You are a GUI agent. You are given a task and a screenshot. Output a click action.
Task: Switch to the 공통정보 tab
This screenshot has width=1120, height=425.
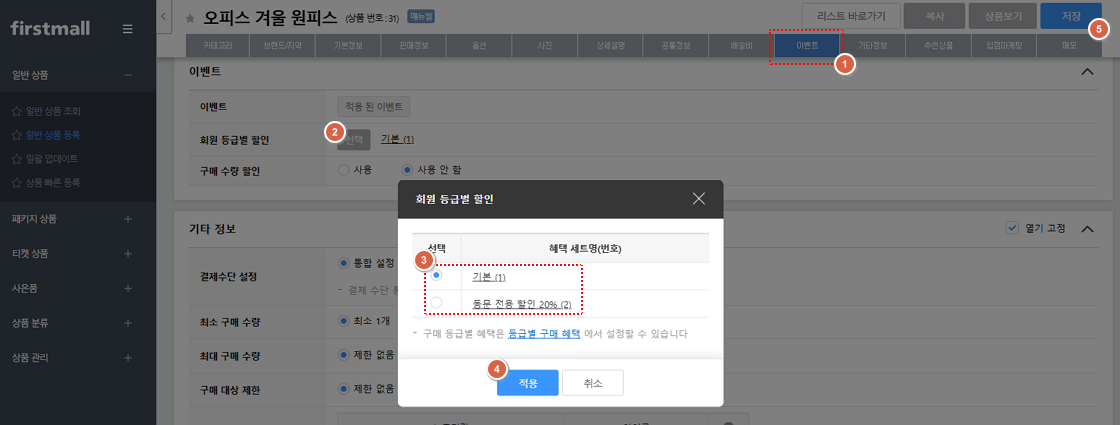676,45
